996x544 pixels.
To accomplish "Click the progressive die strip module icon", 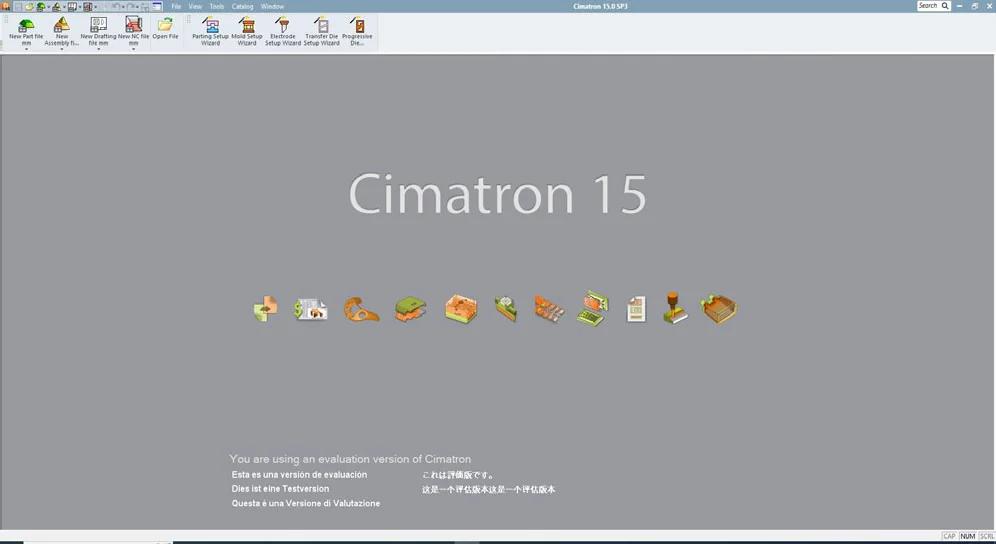I will point(549,309).
